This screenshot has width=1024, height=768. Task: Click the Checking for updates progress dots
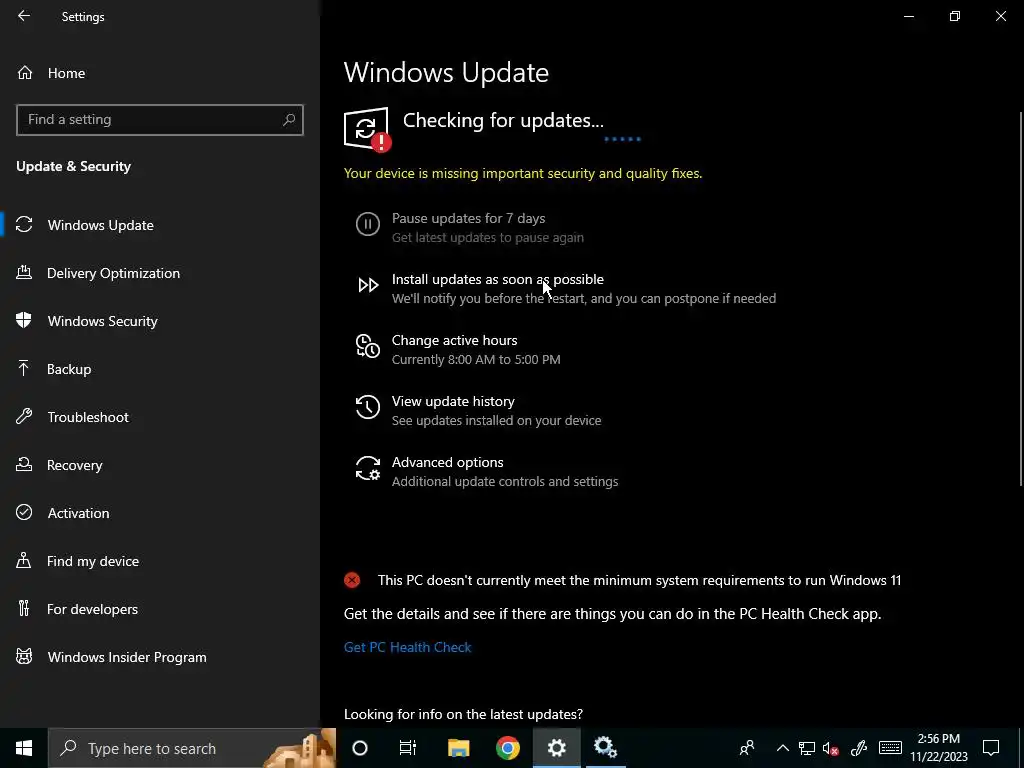point(622,139)
